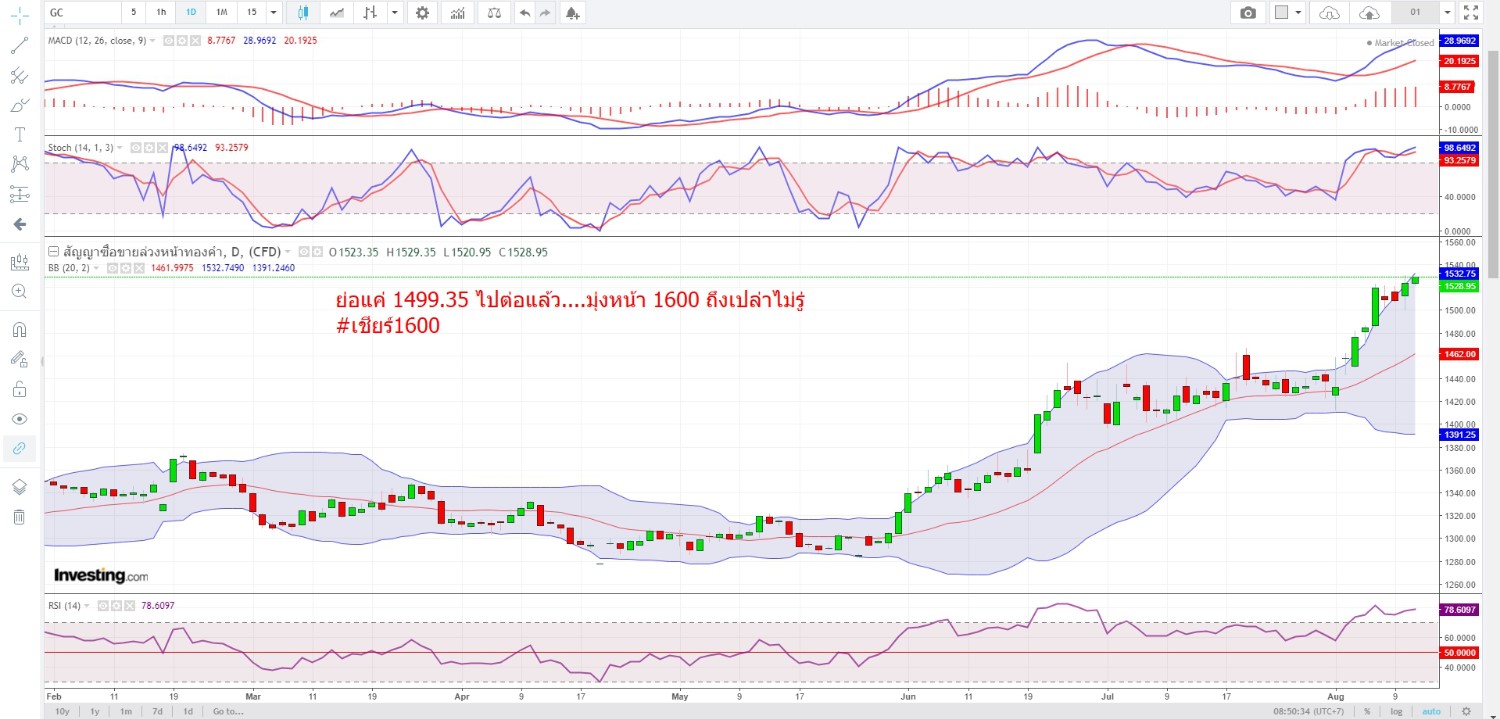
Task: Switch to area chart style
Action: click(x=338, y=12)
